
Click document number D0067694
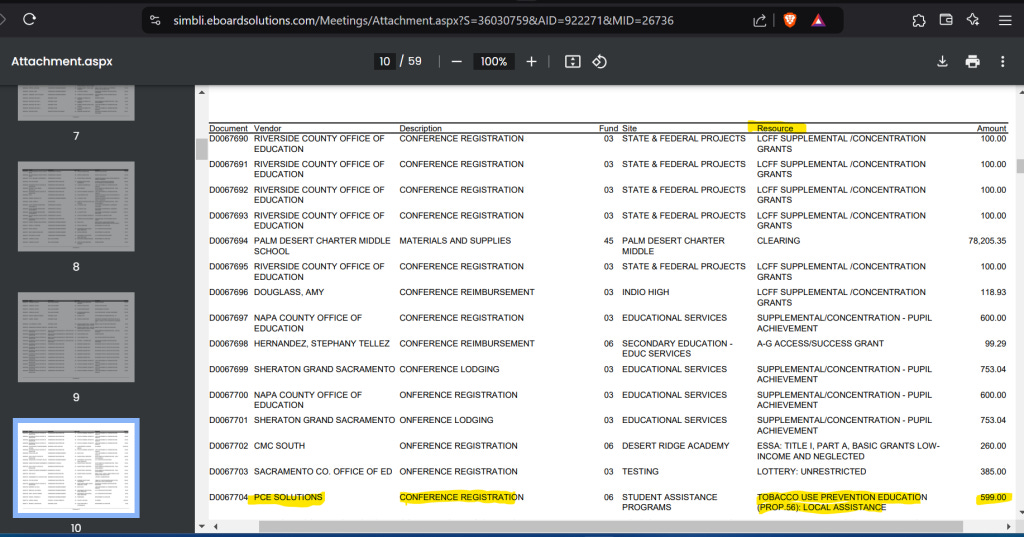pos(229,241)
